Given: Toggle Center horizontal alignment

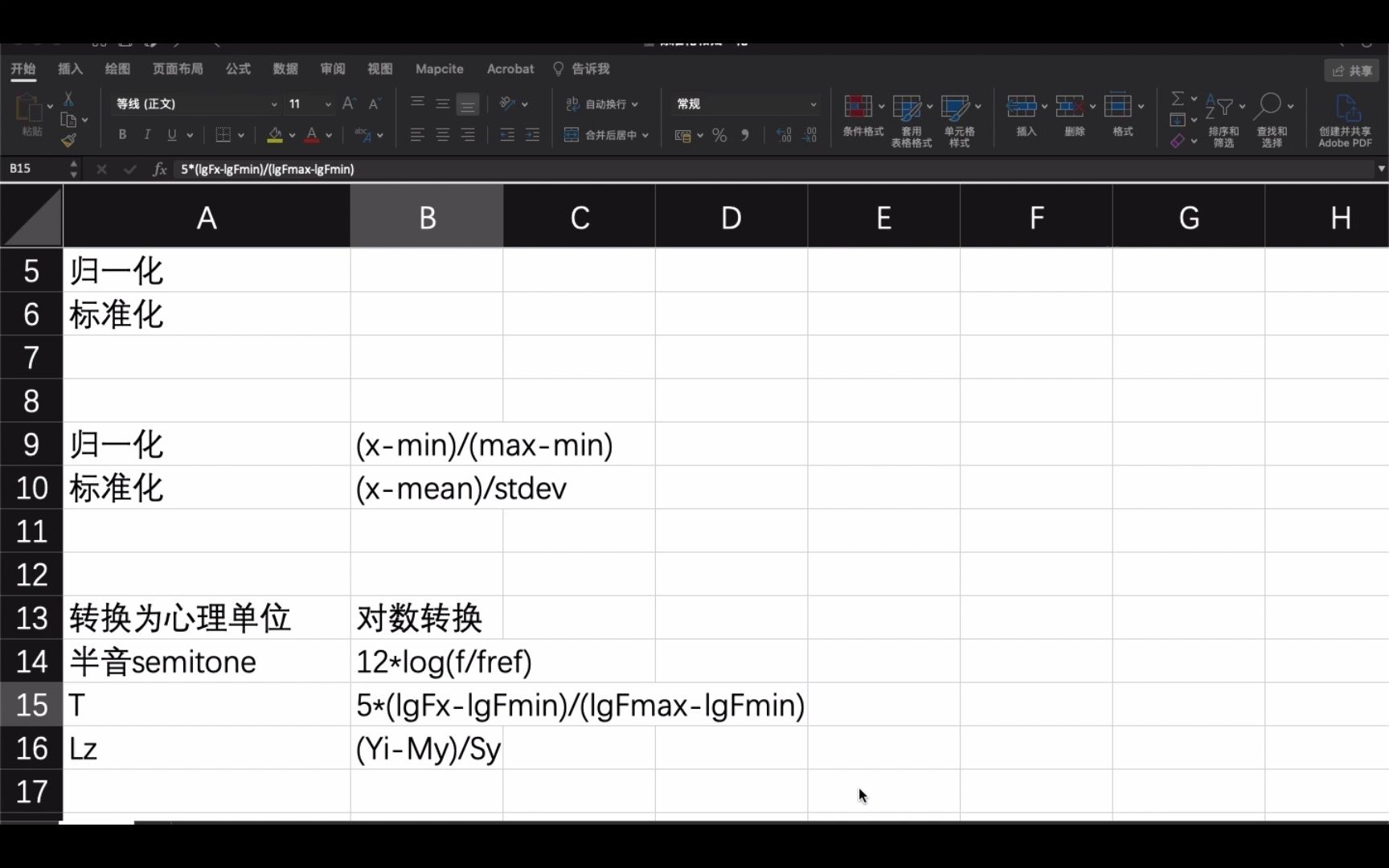Looking at the screenshot, I should [x=442, y=135].
